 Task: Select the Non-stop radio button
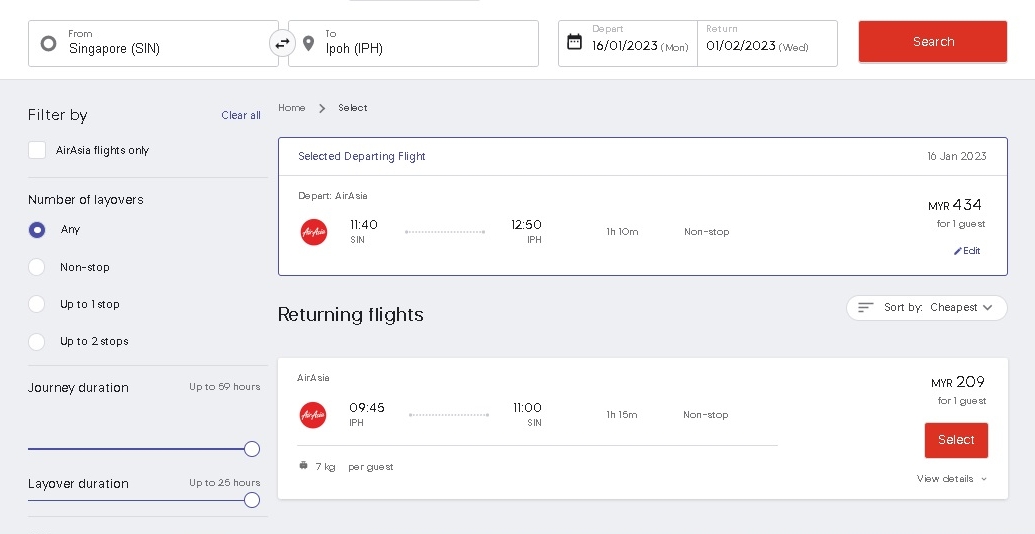click(x=37, y=267)
